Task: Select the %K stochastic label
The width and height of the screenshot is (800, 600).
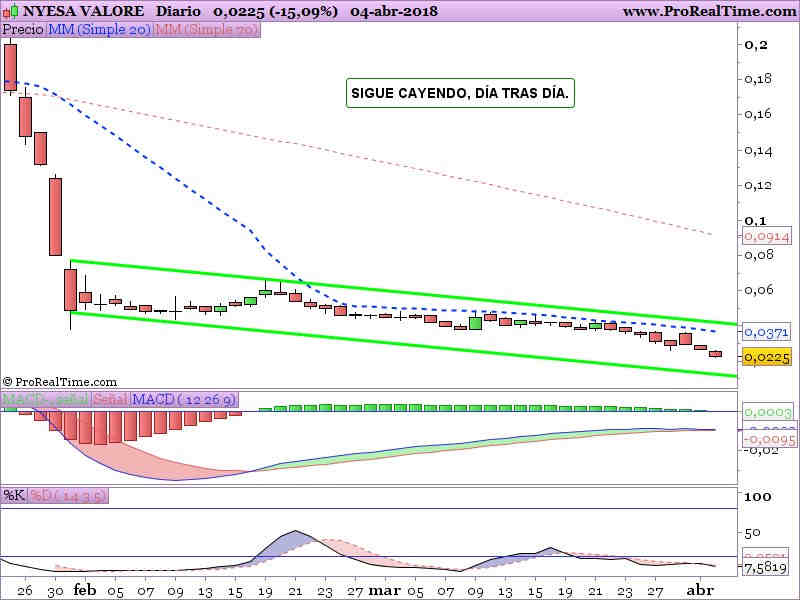Action: [x=14, y=495]
